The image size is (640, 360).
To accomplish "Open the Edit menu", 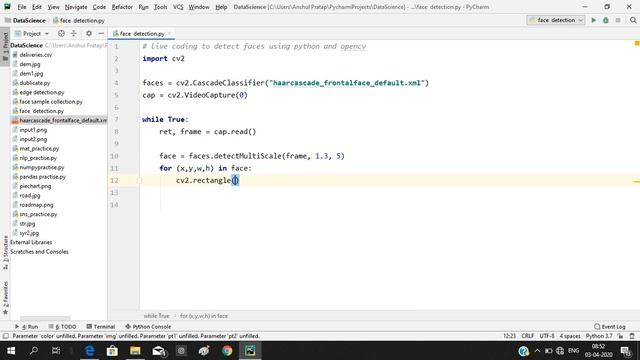I will (37, 7).
